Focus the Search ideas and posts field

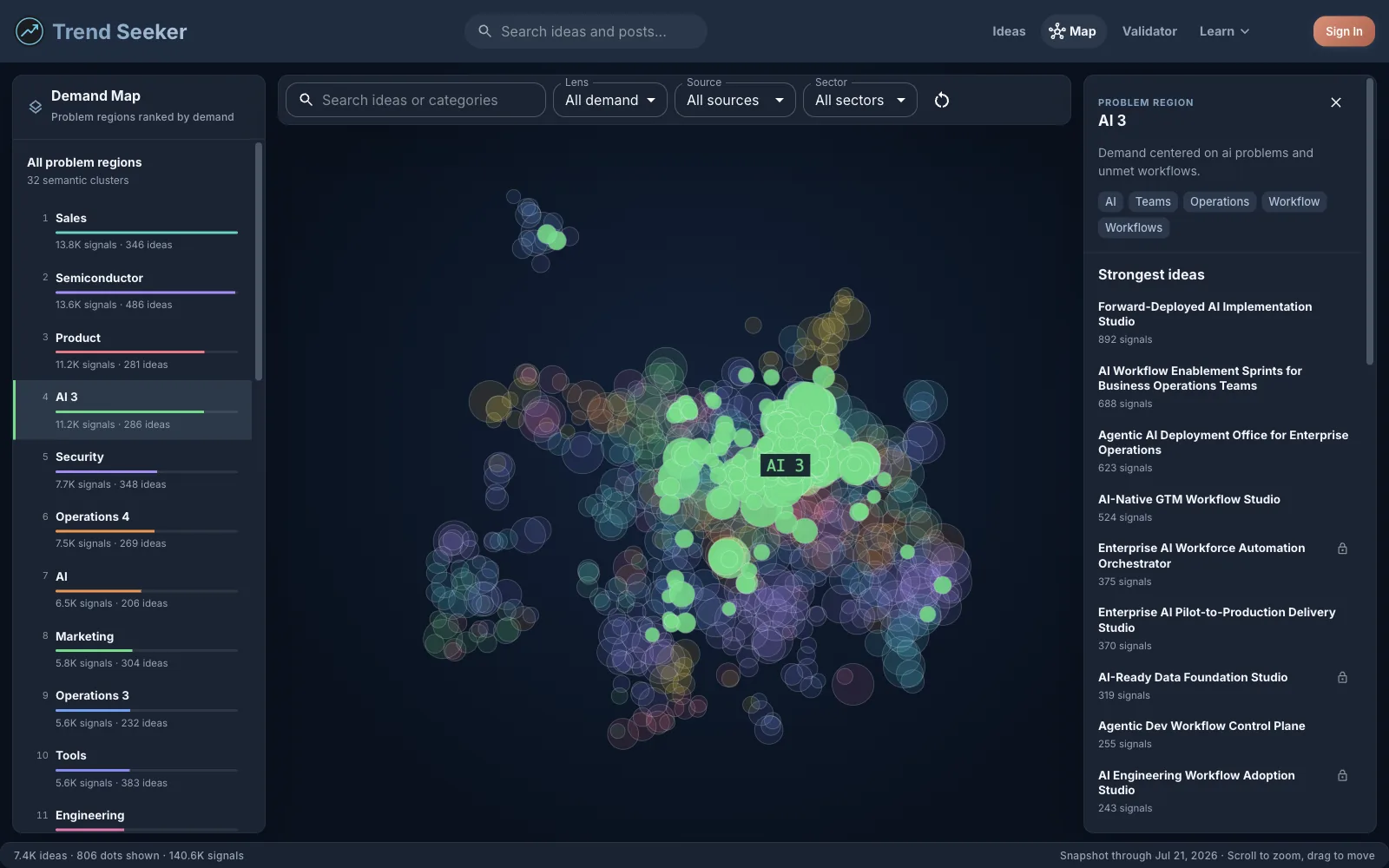586,31
